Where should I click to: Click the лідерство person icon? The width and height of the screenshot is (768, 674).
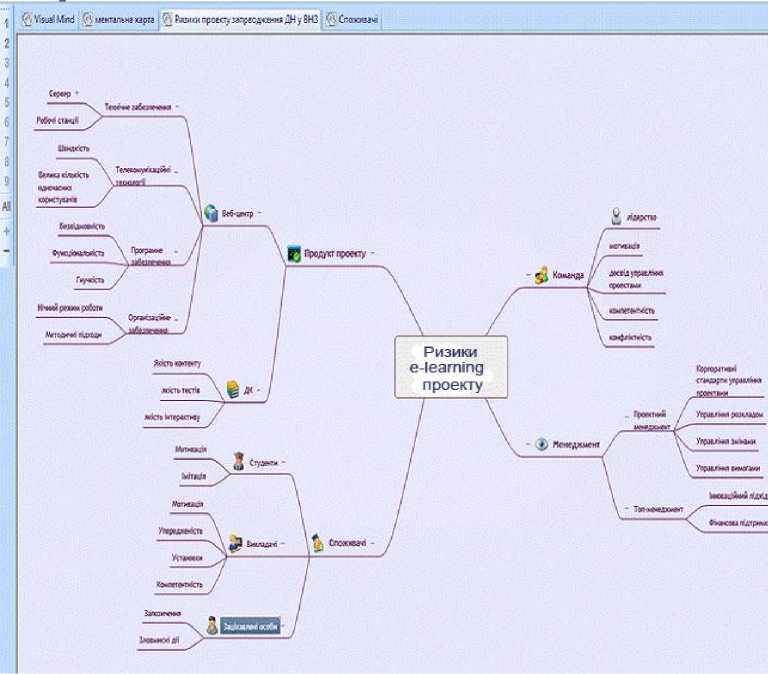pos(617,217)
